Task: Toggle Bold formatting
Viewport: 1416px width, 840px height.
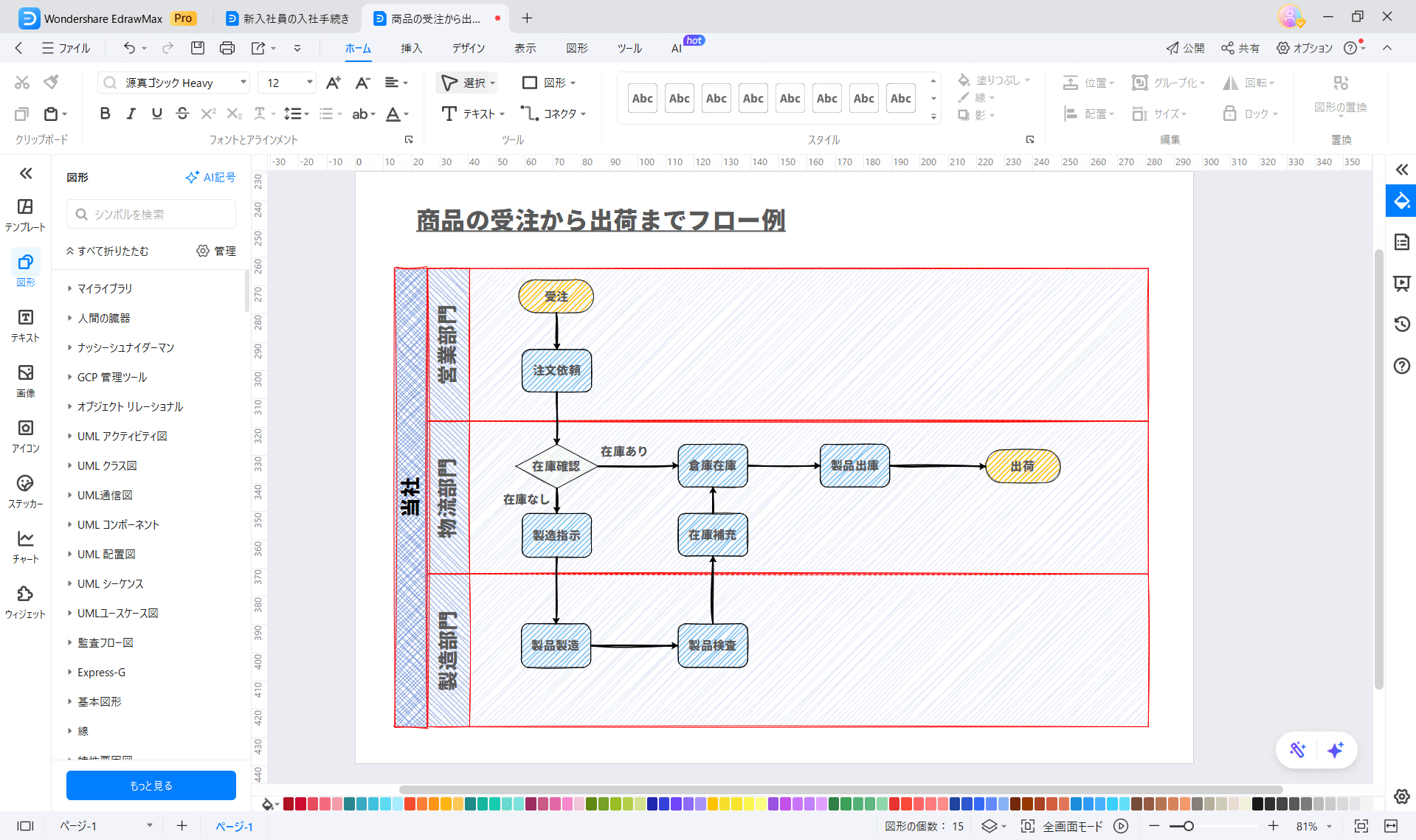Action: pos(105,114)
